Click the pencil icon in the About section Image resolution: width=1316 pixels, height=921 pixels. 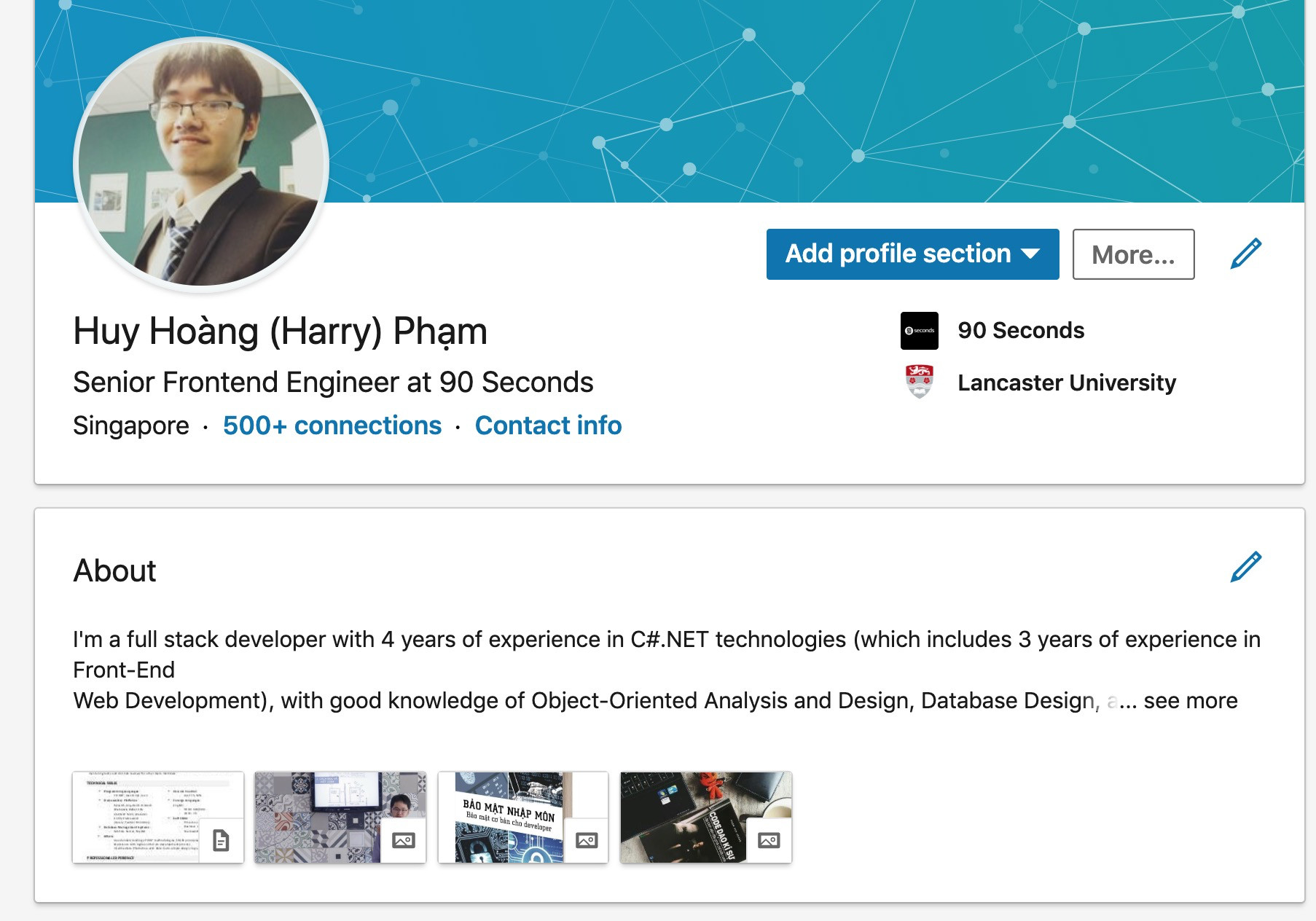pyautogui.click(x=1245, y=567)
